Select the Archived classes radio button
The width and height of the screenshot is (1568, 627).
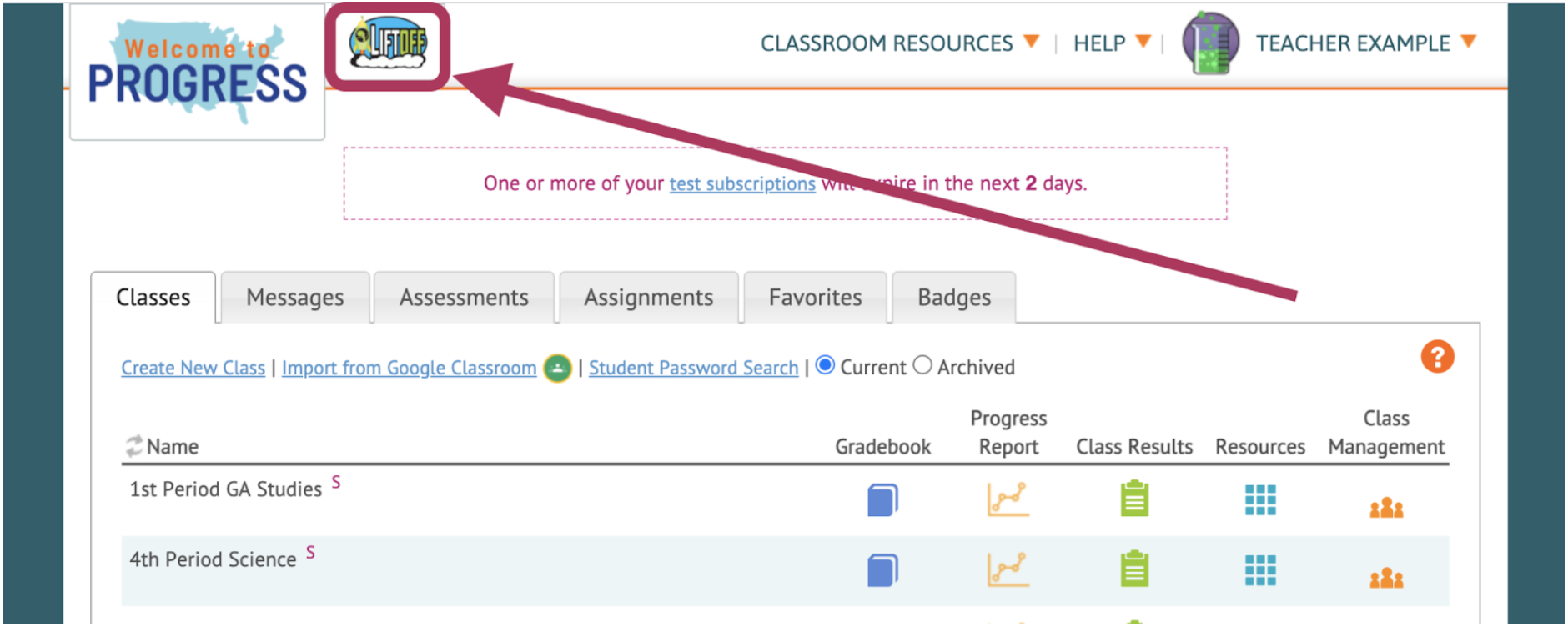pyautogui.click(x=922, y=365)
